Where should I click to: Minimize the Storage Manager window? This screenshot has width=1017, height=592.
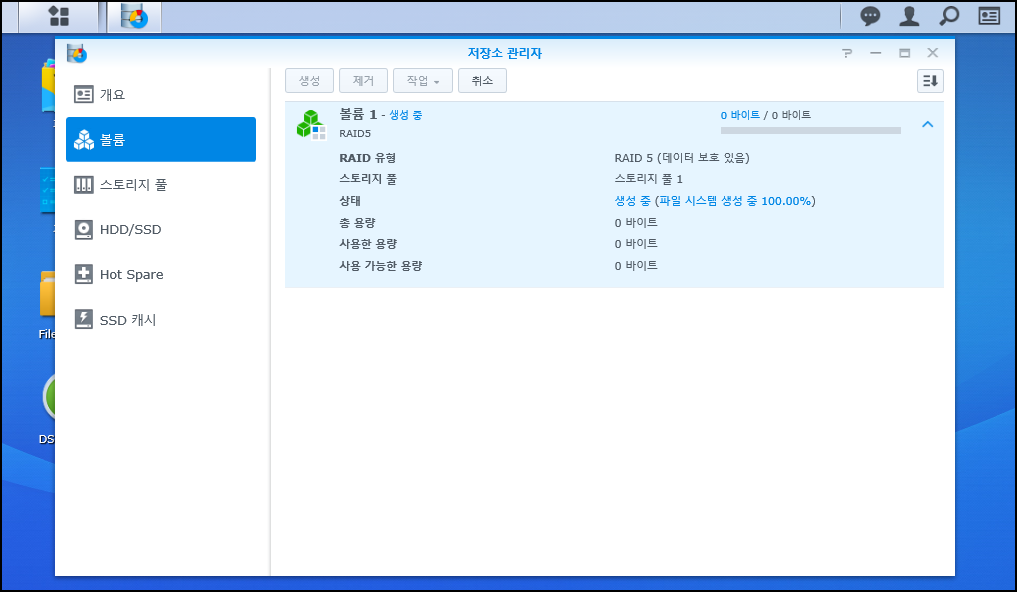[x=876, y=53]
